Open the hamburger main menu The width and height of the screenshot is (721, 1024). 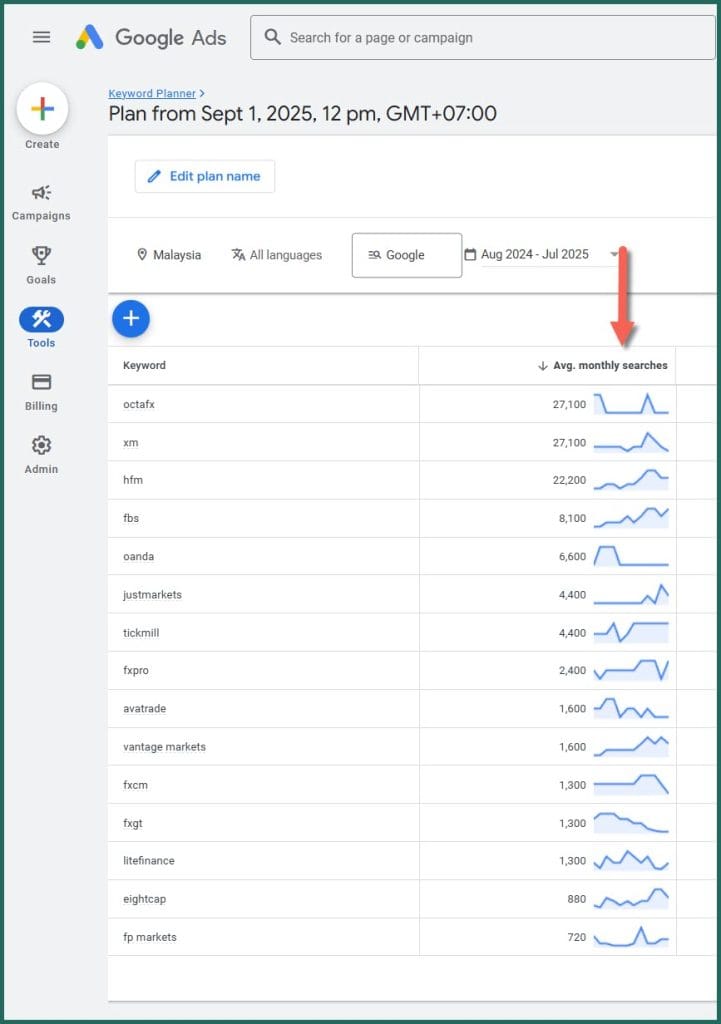coord(41,37)
